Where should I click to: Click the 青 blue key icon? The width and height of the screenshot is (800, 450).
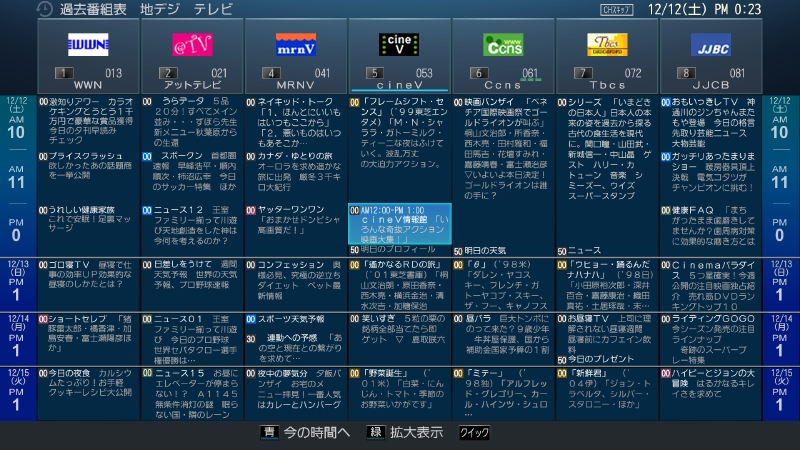point(269,432)
